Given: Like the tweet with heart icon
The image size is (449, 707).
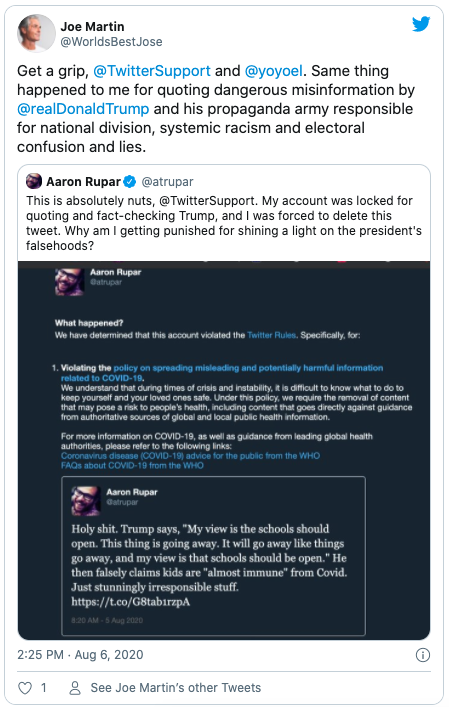Looking at the screenshot, I should click(x=25, y=688).
